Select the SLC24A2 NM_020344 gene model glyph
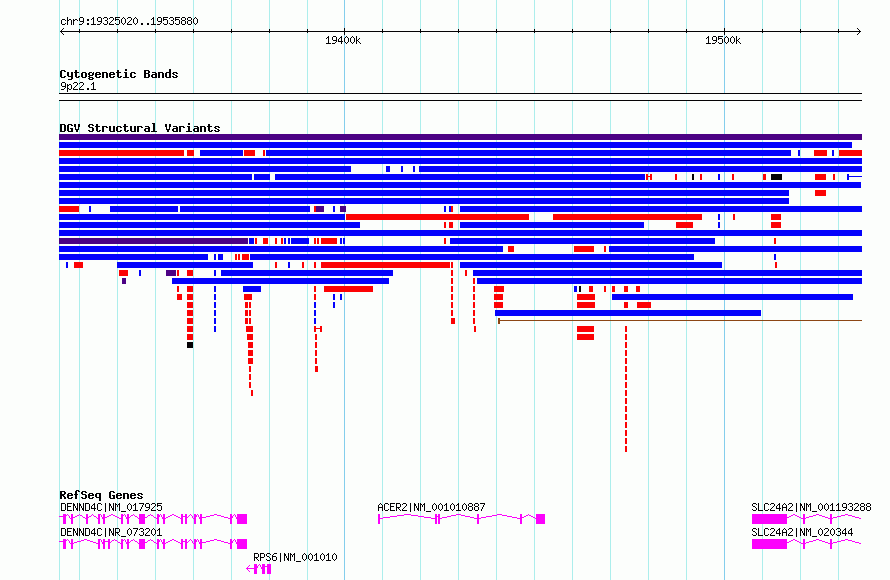 pyautogui.click(x=807, y=544)
